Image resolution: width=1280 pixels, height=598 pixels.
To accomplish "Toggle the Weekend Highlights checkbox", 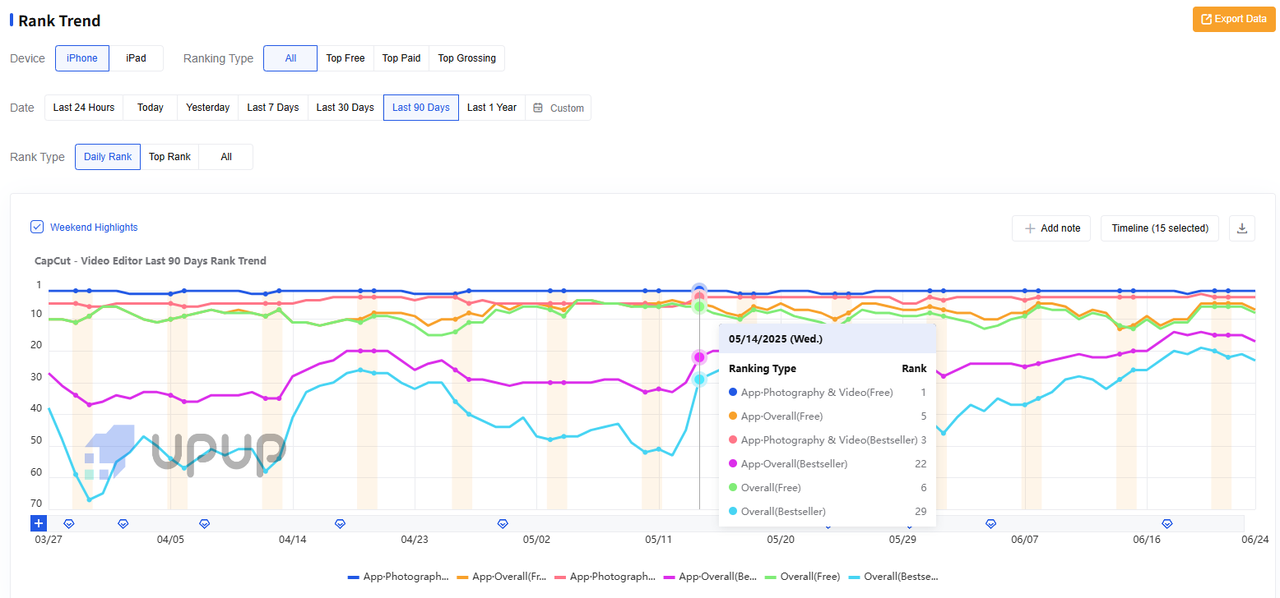I will 37,227.
